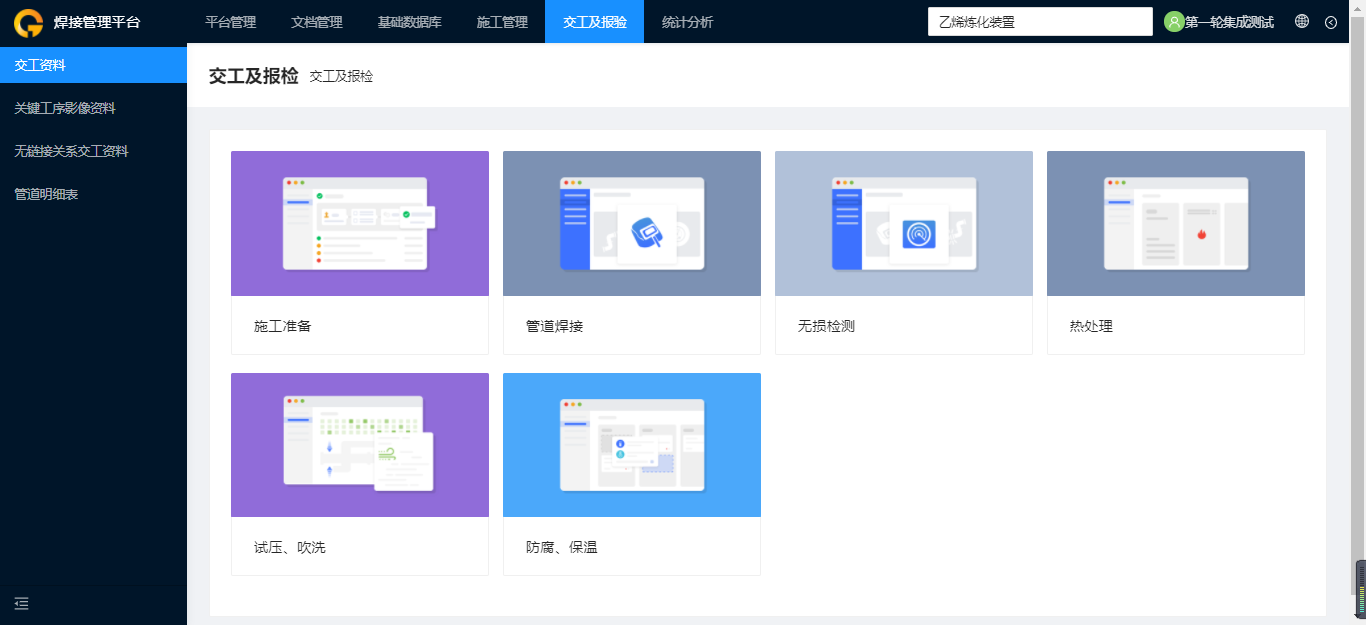
Task: Open the 试压、吹洗 card thumbnail
Action: (360, 445)
